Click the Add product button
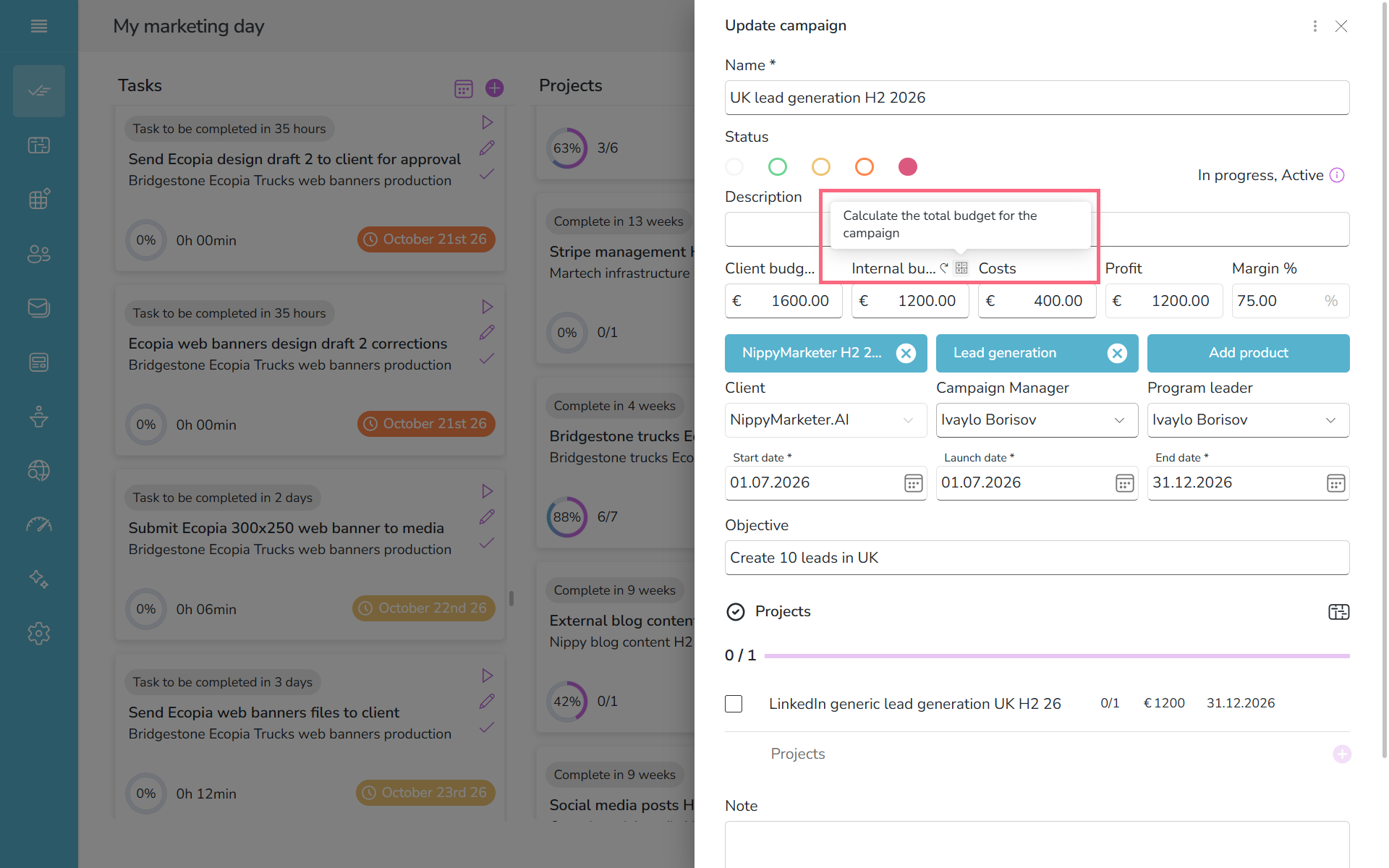 pos(1248,353)
